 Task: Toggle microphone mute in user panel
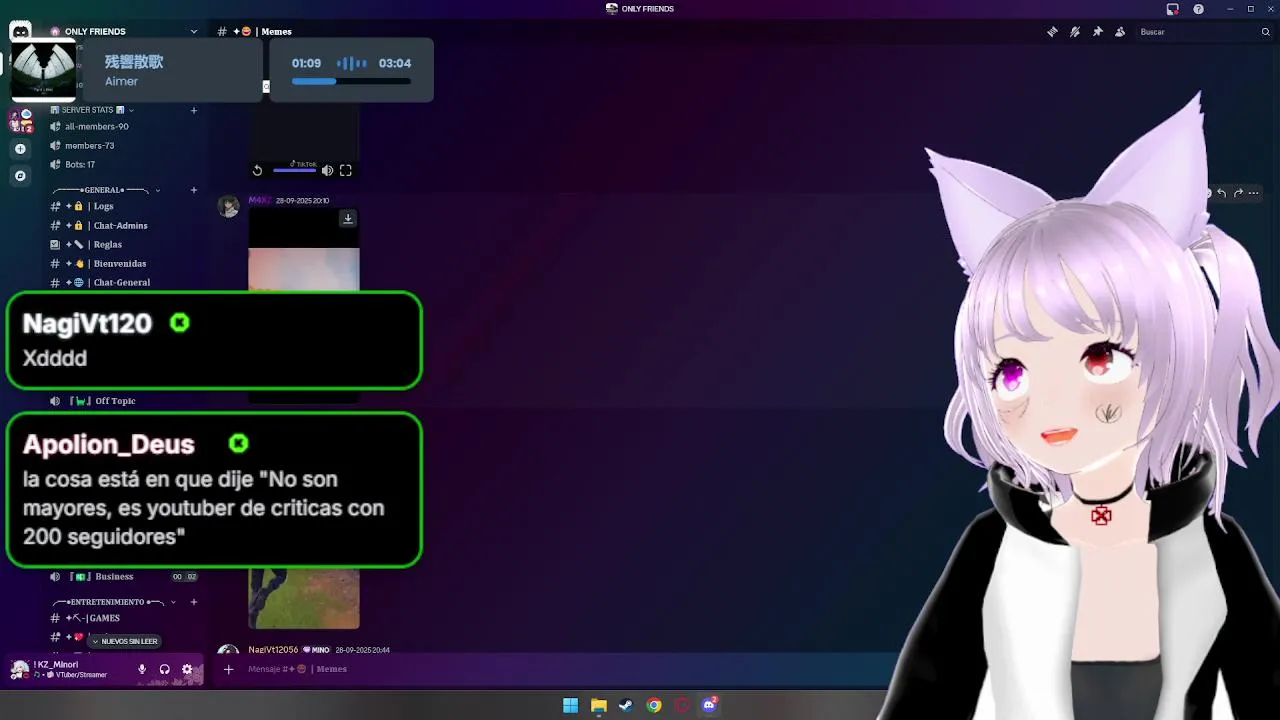point(142,670)
